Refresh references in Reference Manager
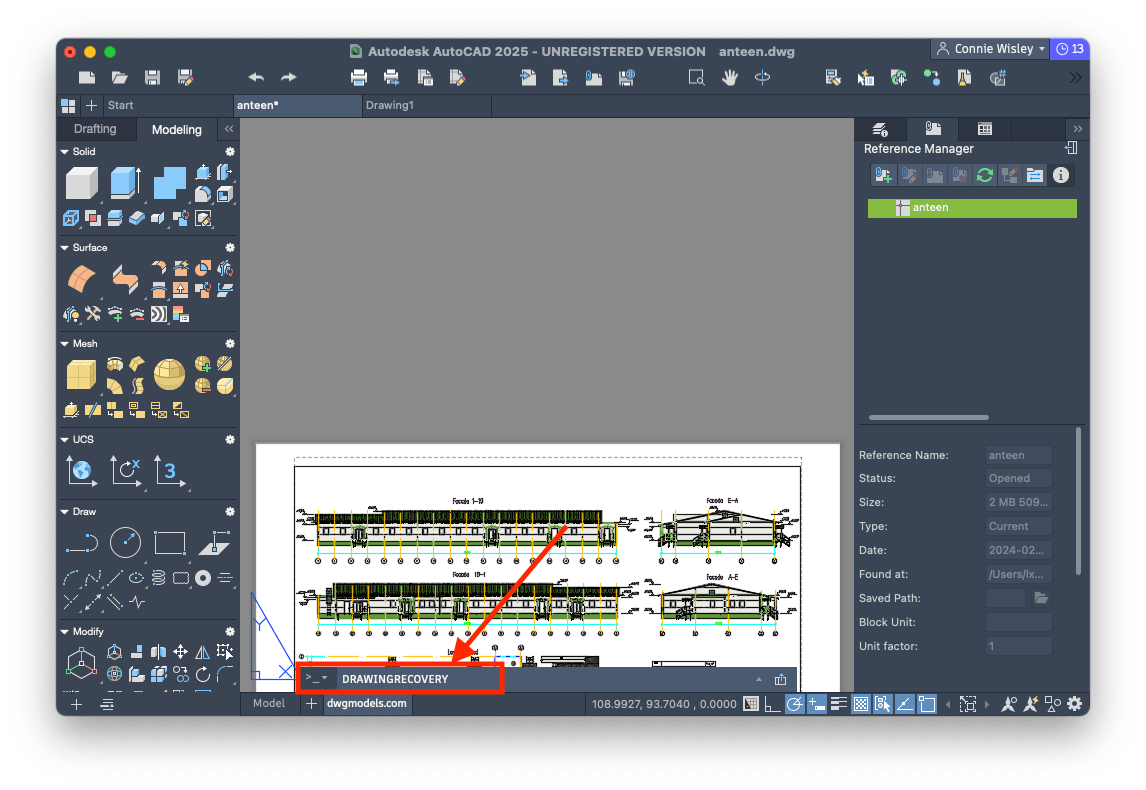 [x=984, y=175]
